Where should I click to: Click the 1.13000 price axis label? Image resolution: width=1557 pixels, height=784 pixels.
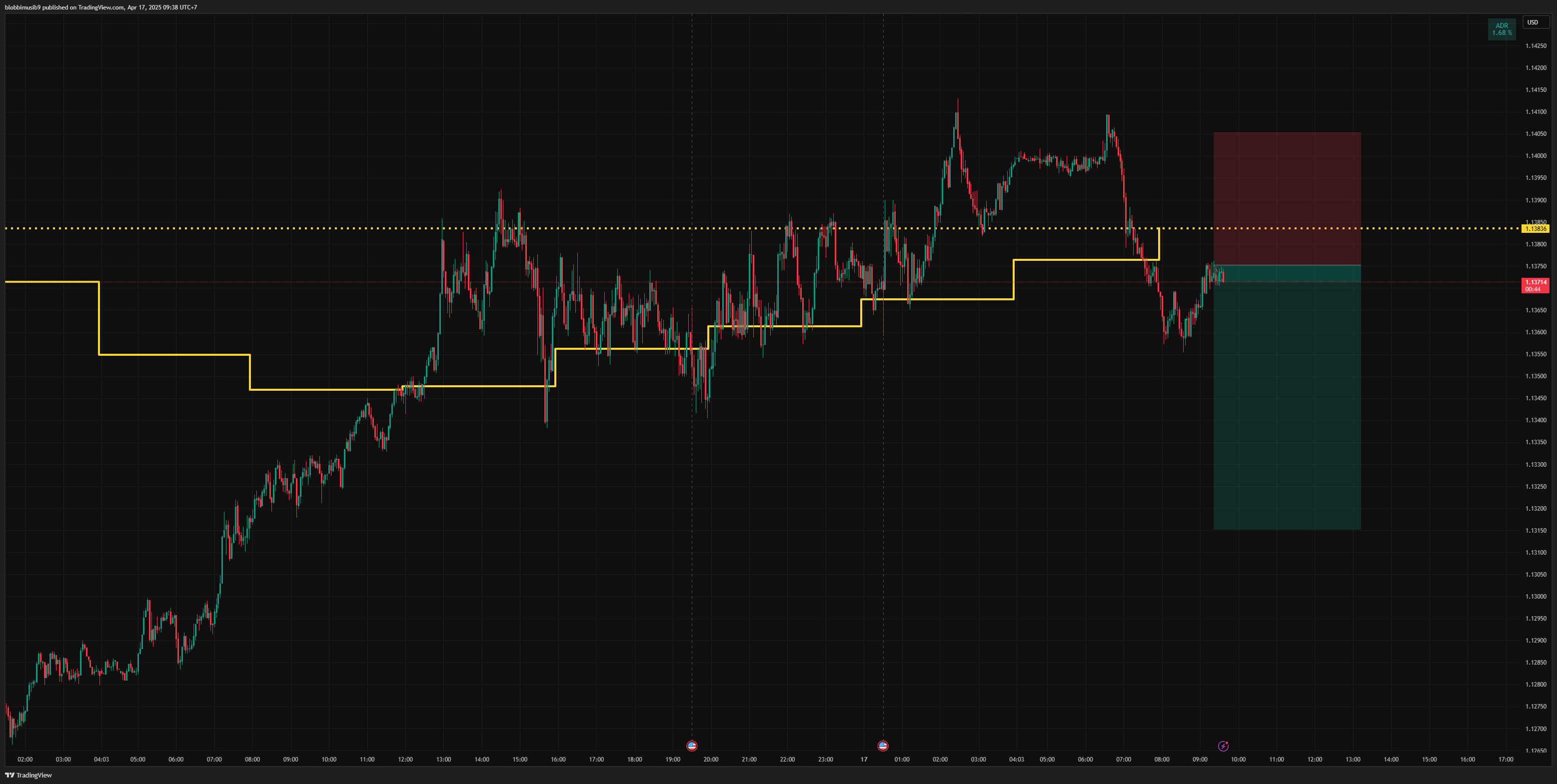(1536, 597)
